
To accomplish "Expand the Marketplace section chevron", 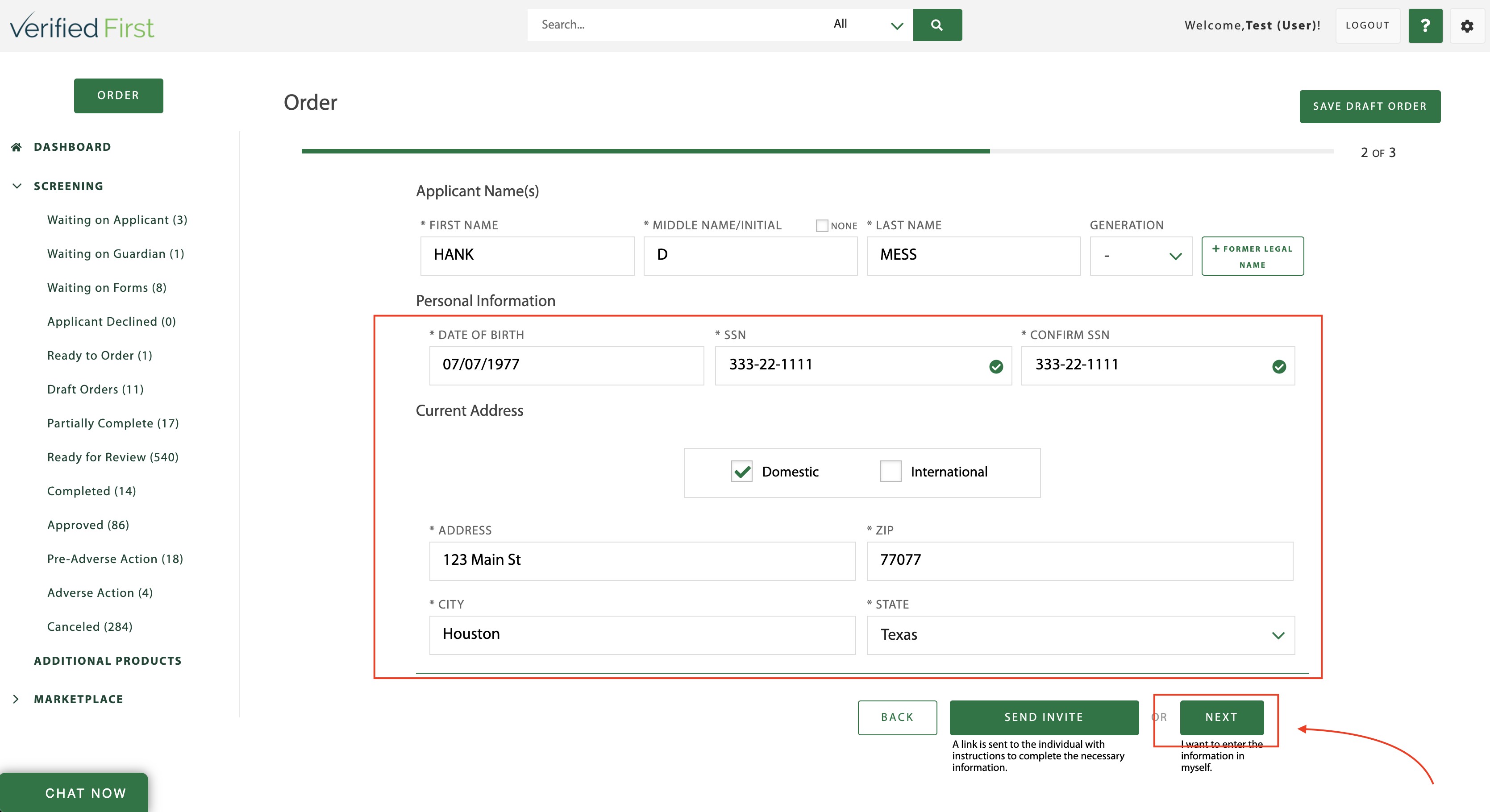I will [x=16, y=699].
